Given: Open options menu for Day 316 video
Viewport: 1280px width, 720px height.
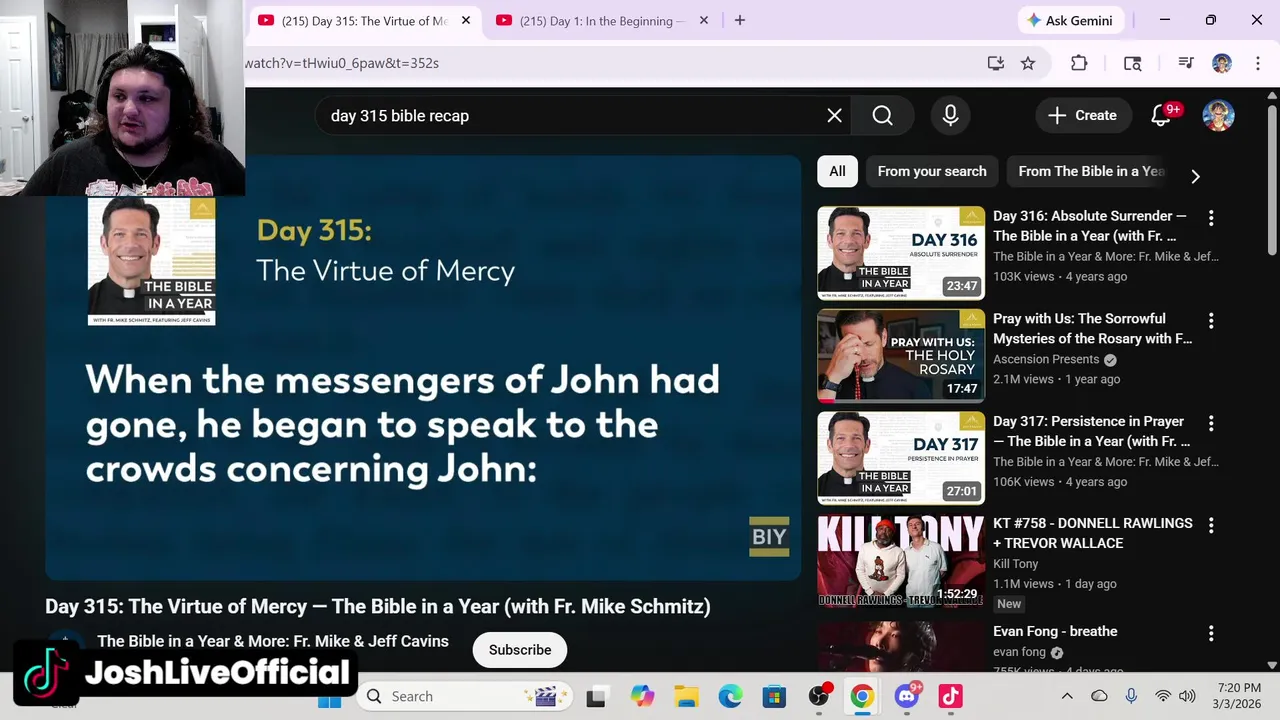Looking at the screenshot, I should (x=1211, y=218).
